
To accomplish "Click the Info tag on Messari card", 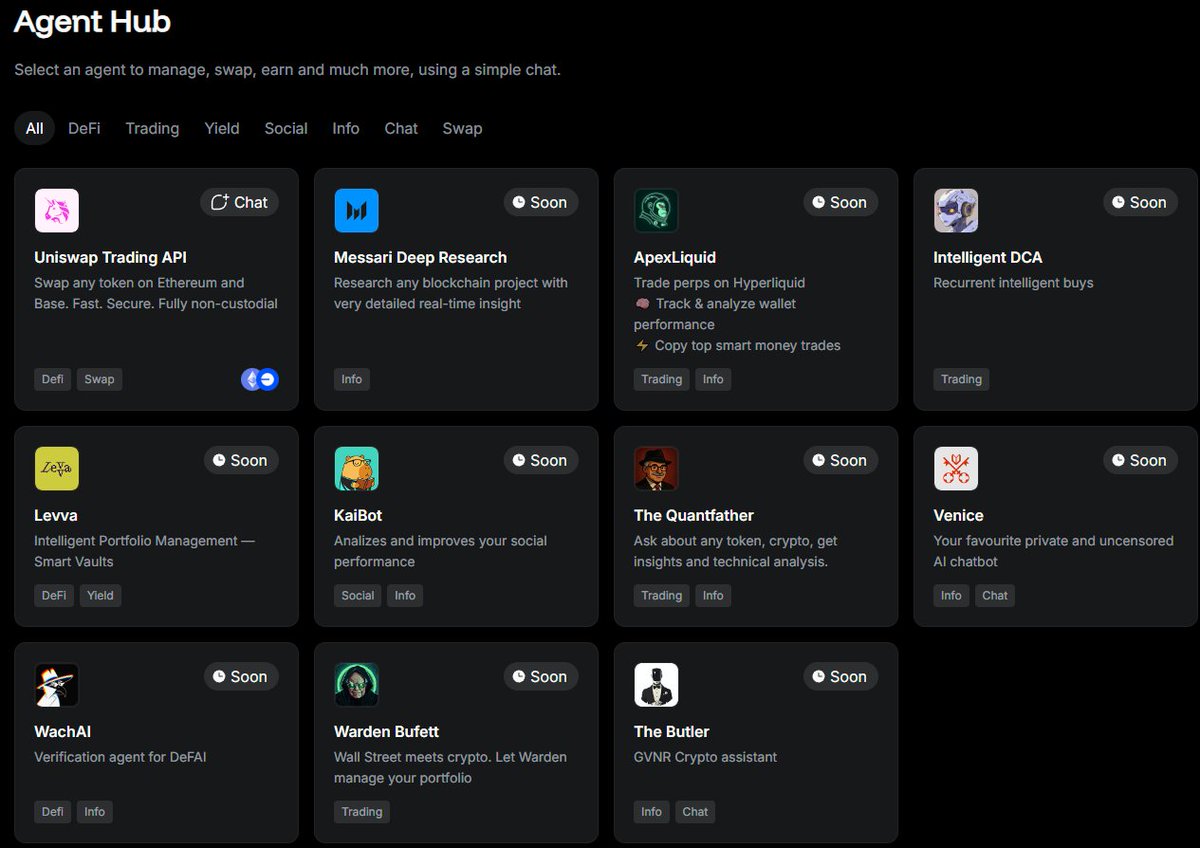I will click(x=352, y=379).
